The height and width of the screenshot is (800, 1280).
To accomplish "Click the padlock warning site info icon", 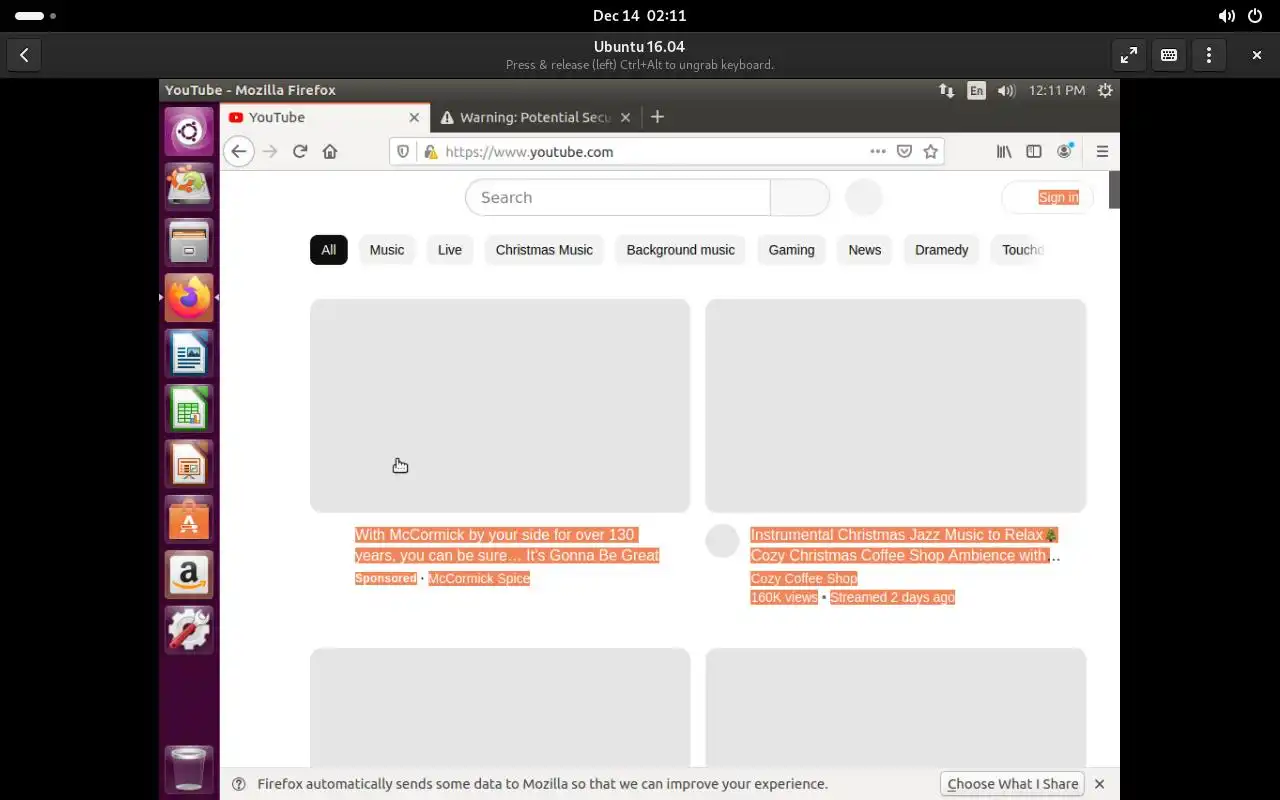I will coord(430,152).
